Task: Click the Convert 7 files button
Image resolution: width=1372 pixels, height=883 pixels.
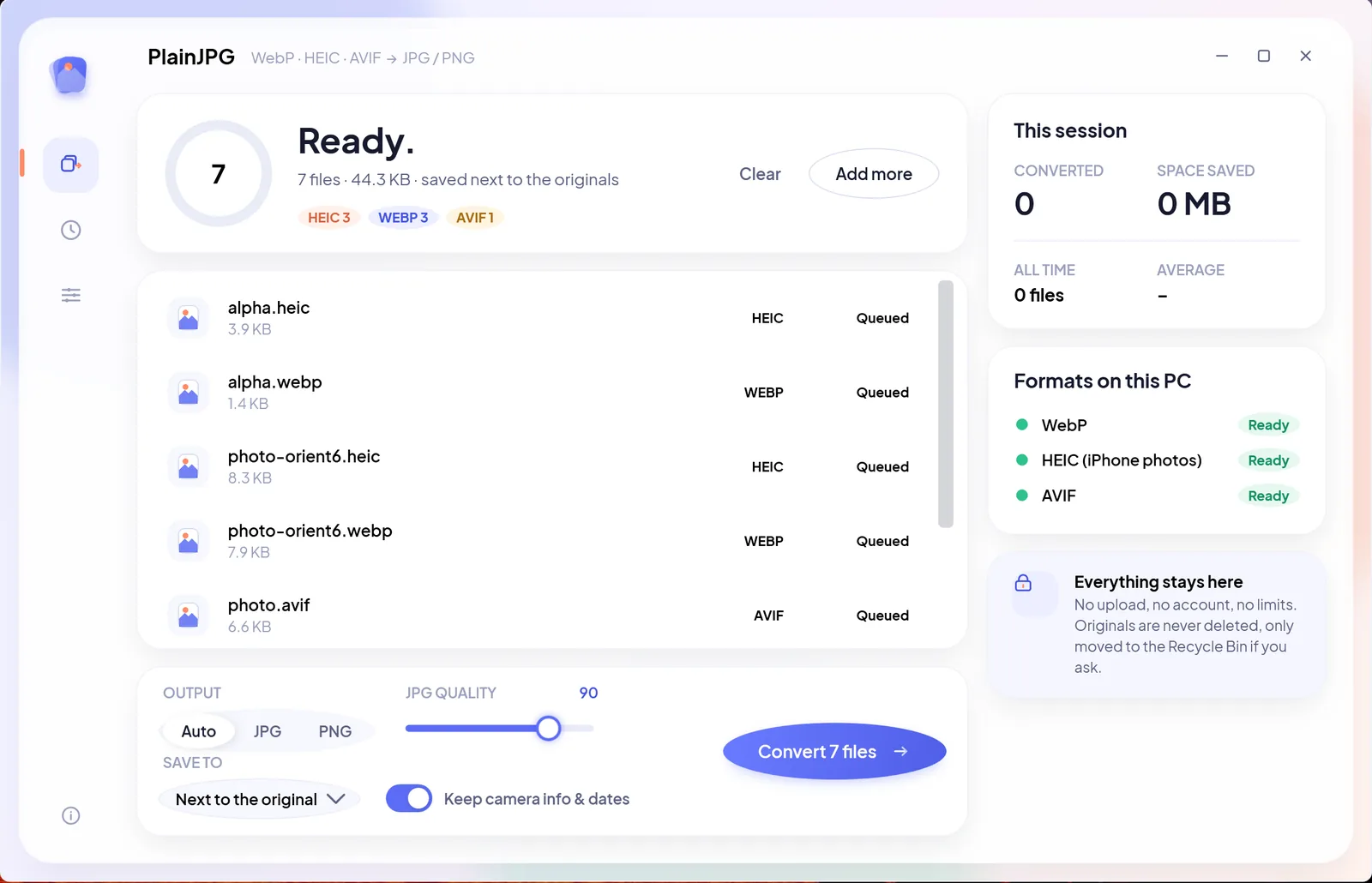Action: pyautogui.click(x=834, y=751)
